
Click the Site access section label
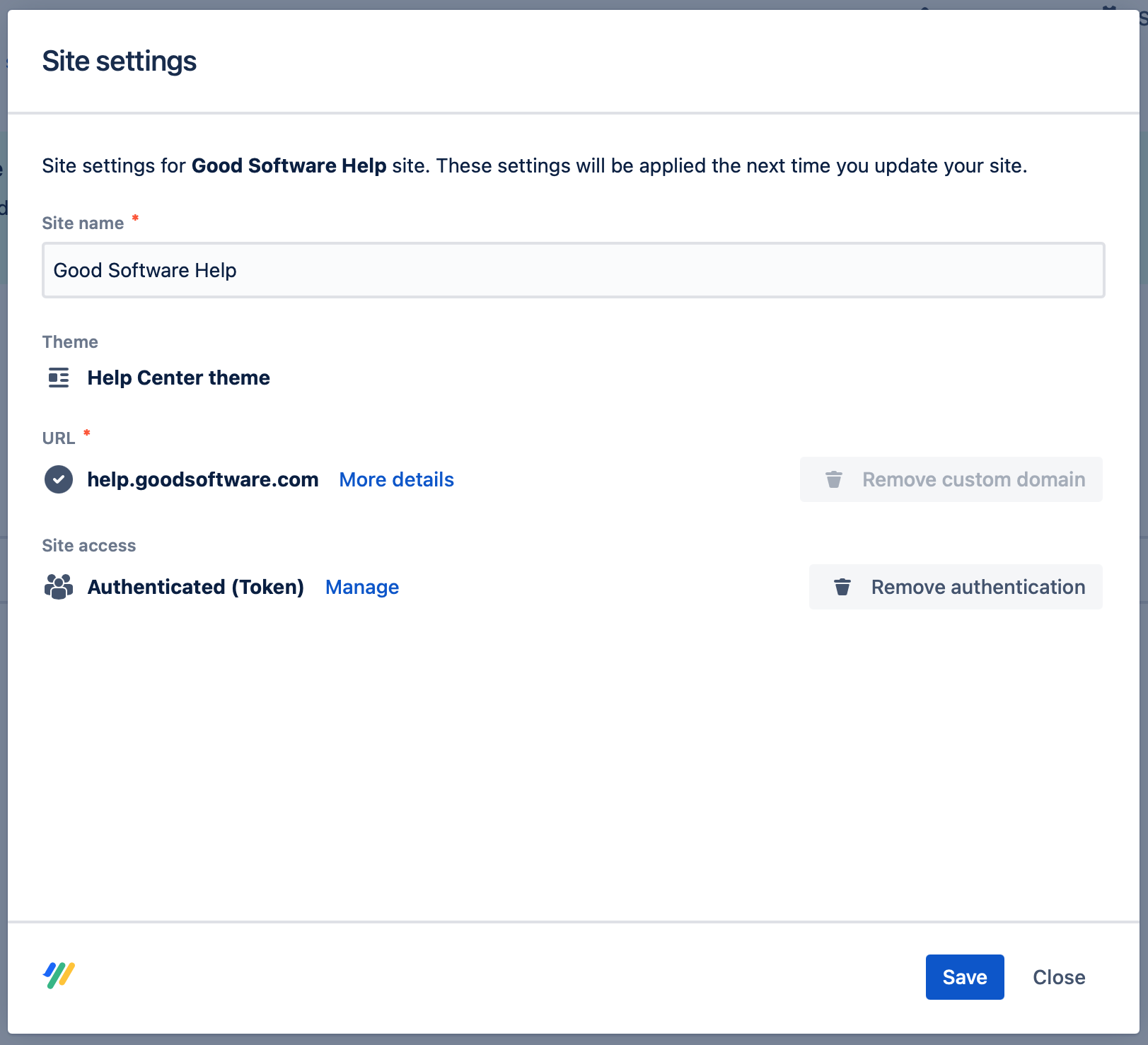tap(88, 546)
